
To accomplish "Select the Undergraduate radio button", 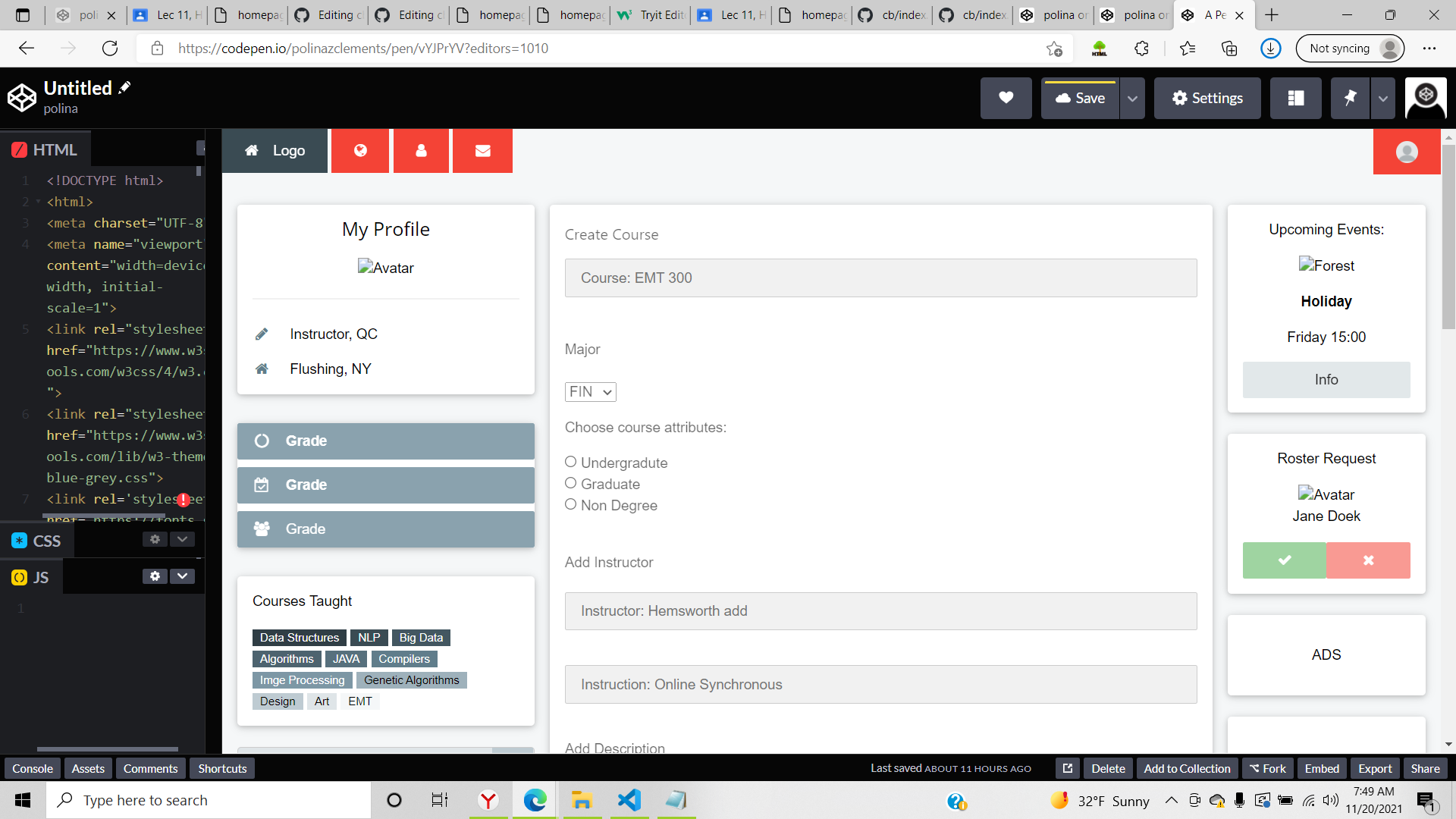I will pyautogui.click(x=571, y=462).
